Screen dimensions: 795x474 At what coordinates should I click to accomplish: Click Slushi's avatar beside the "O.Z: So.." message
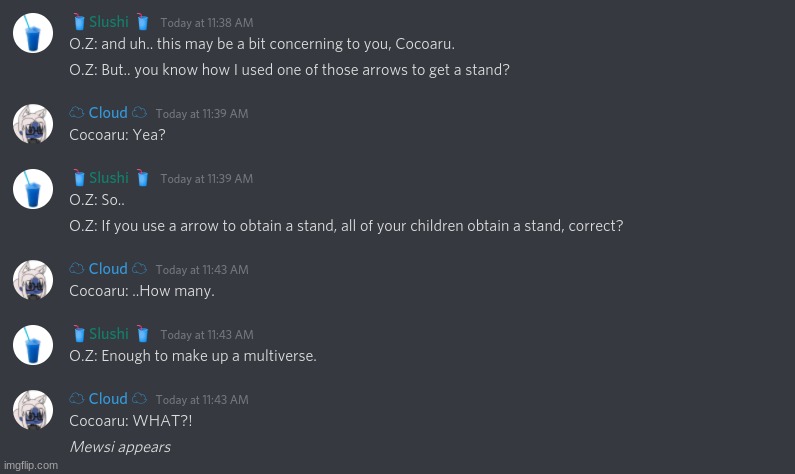coord(33,189)
